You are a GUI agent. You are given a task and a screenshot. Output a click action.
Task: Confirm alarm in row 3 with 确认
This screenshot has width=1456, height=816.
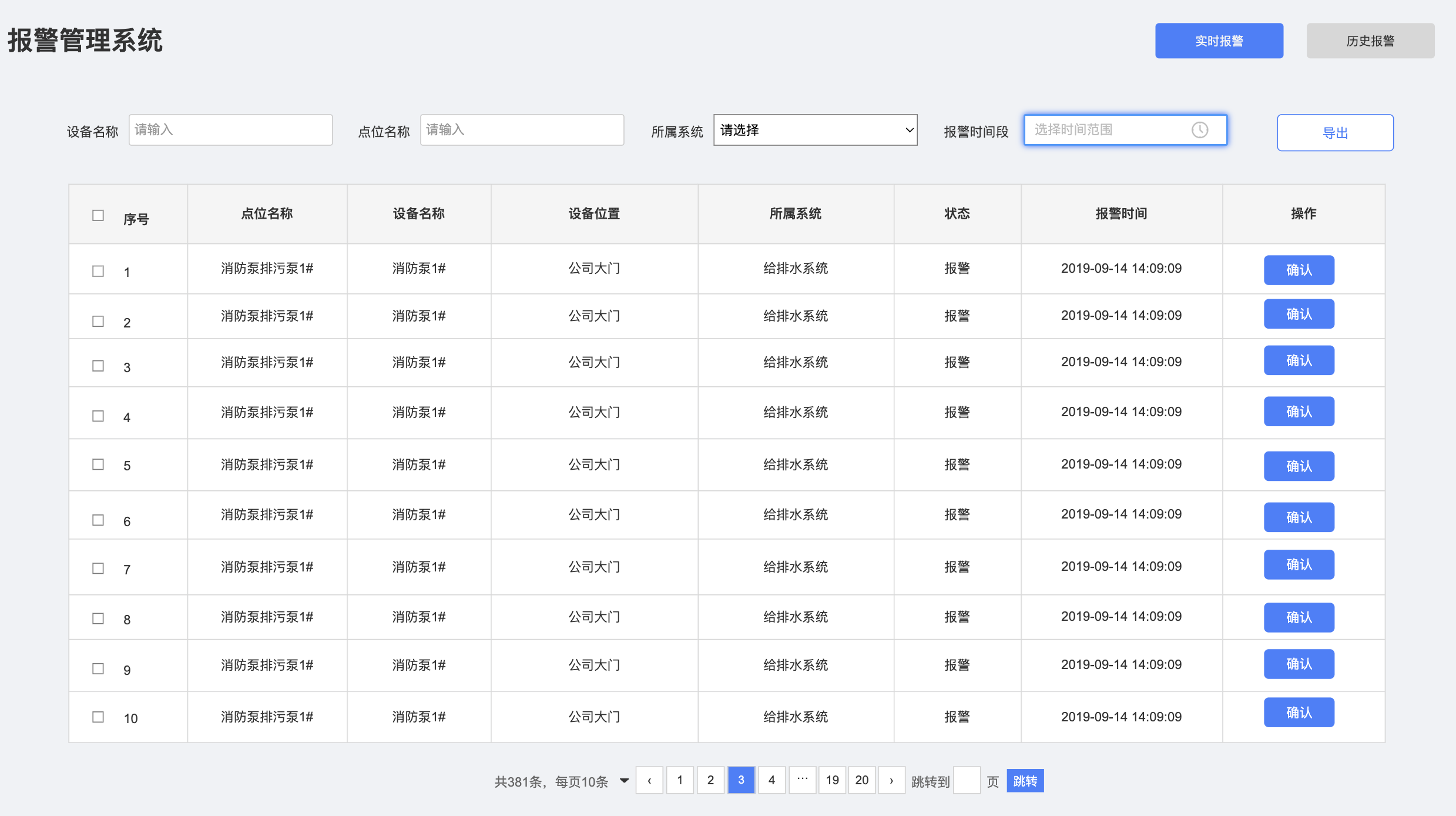[x=1299, y=360]
